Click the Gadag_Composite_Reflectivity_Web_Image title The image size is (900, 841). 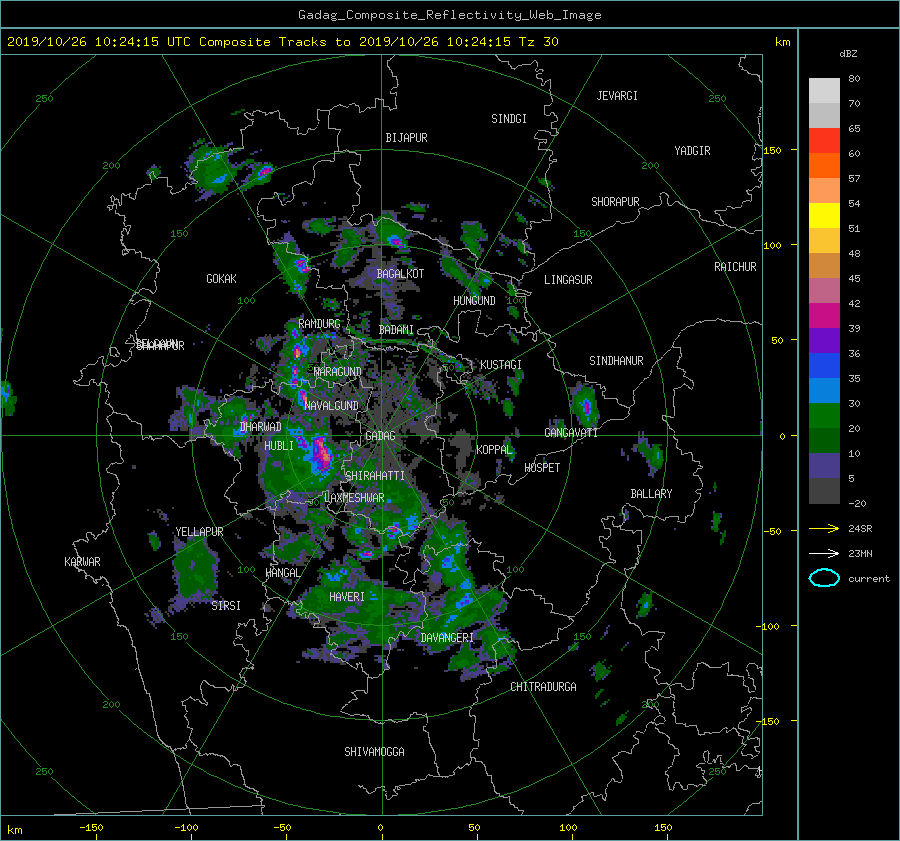coord(449,15)
